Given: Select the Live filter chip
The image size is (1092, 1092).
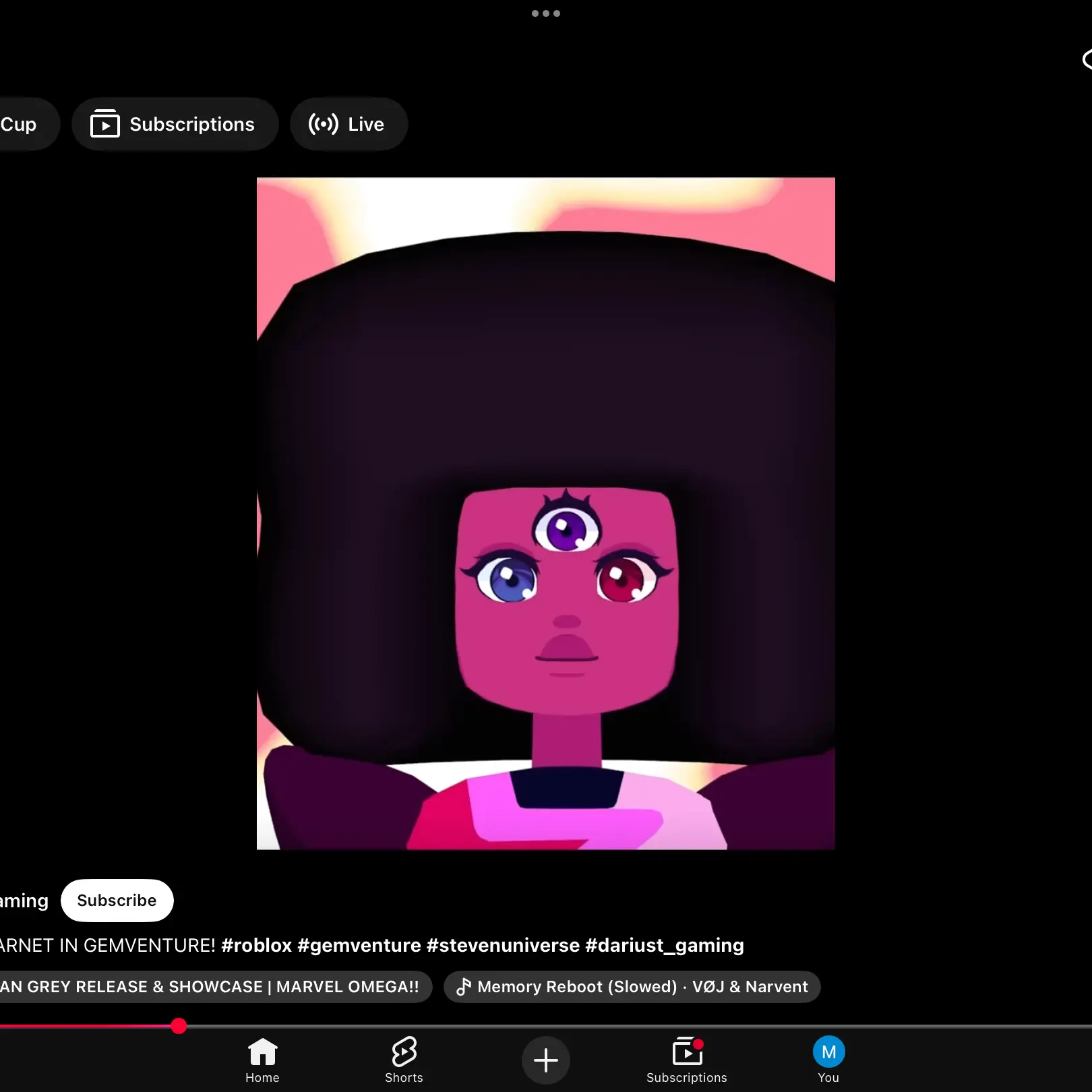Looking at the screenshot, I should (348, 124).
